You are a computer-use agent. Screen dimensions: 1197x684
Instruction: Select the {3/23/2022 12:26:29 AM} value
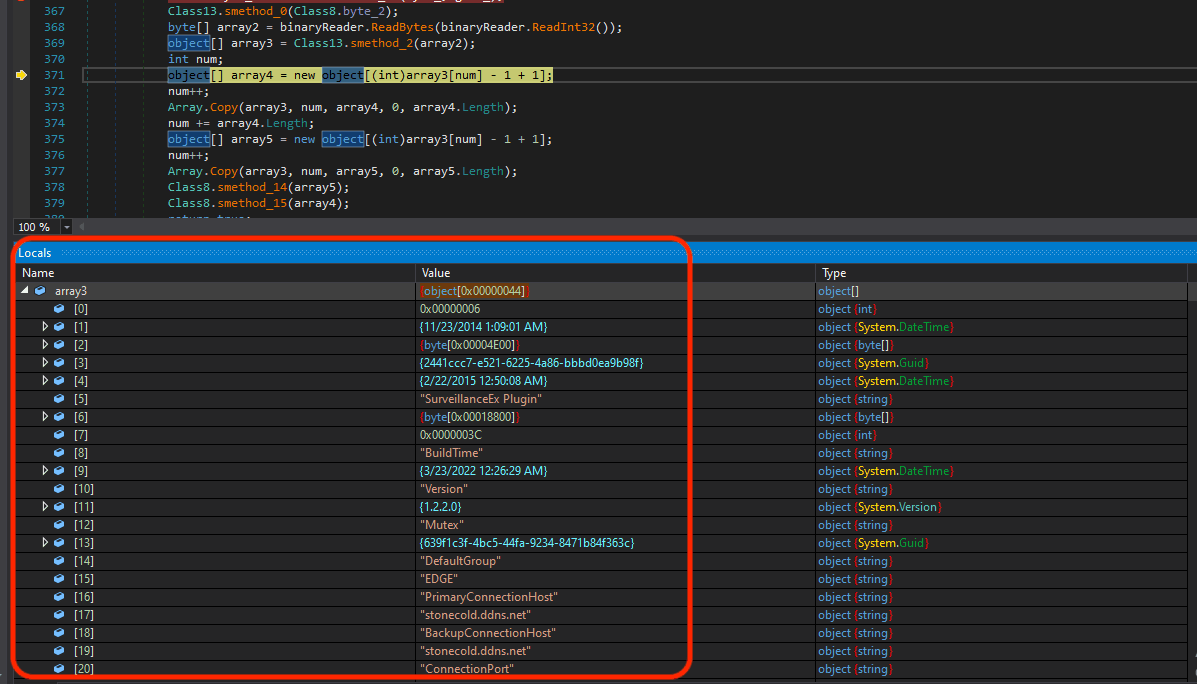point(483,470)
